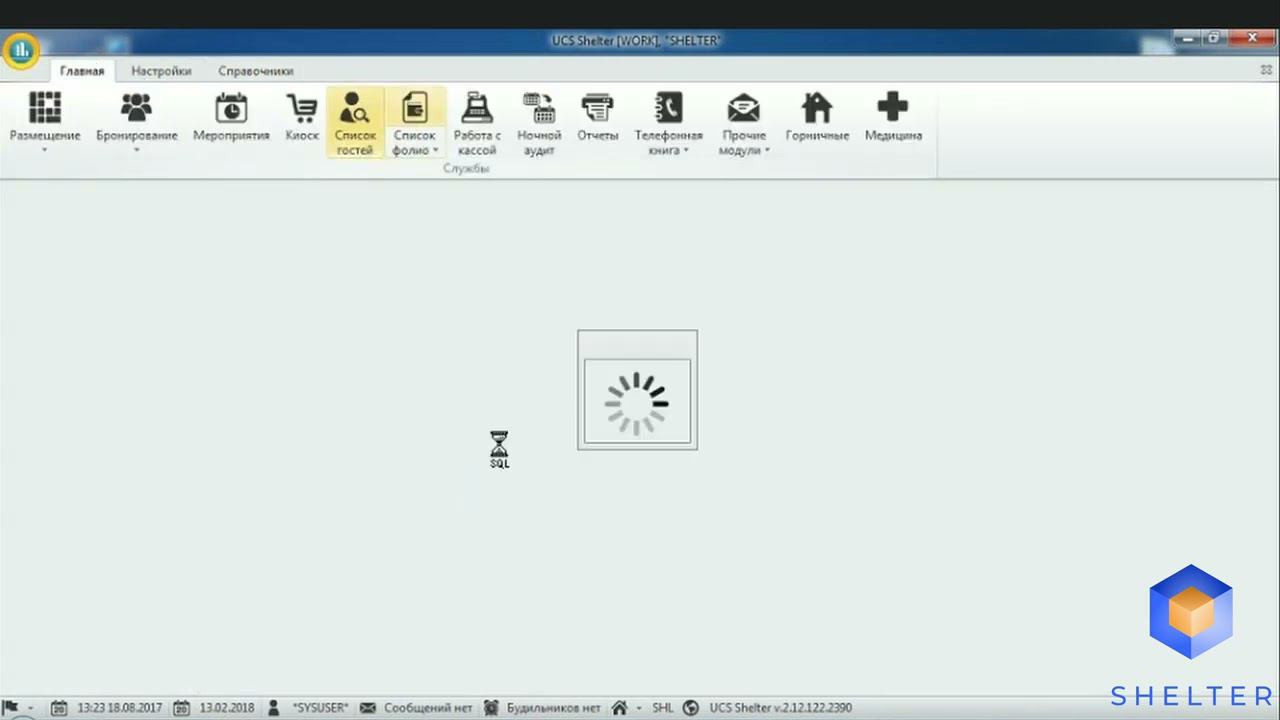Click the messages envelope icon in status bar
Image resolution: width=1280 pixels, height=720 pixels.
pyautogui.click(x=367, y=707)
